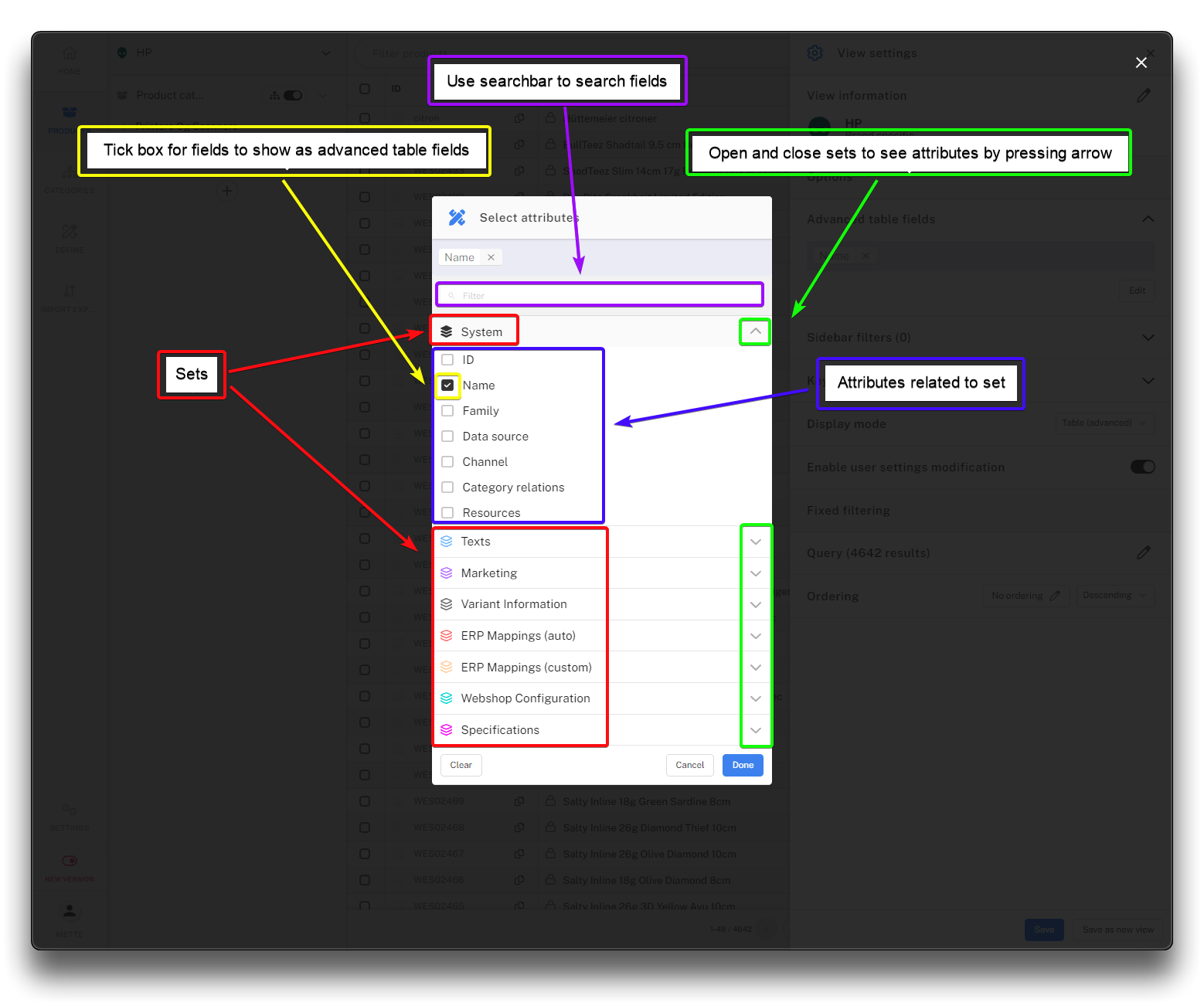The height and width of the screenshot is (1006, 1204).
Task: Click the Clear button
Action: 461,765
